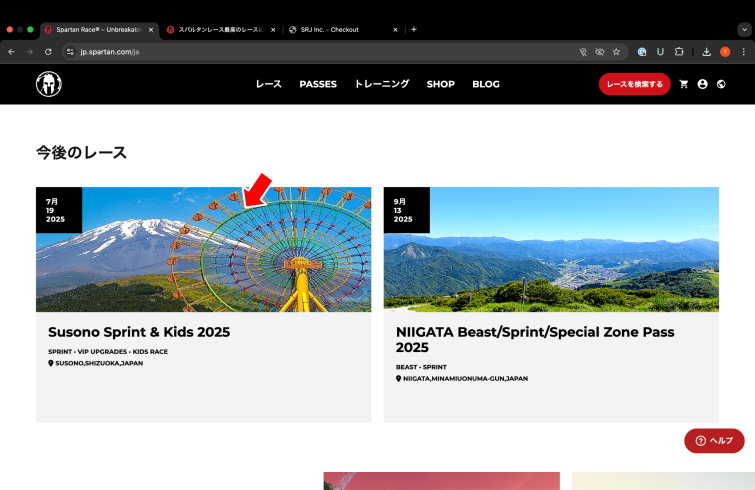Open the shopping cart icon
The image size is (755, 490).
point(683,84)
